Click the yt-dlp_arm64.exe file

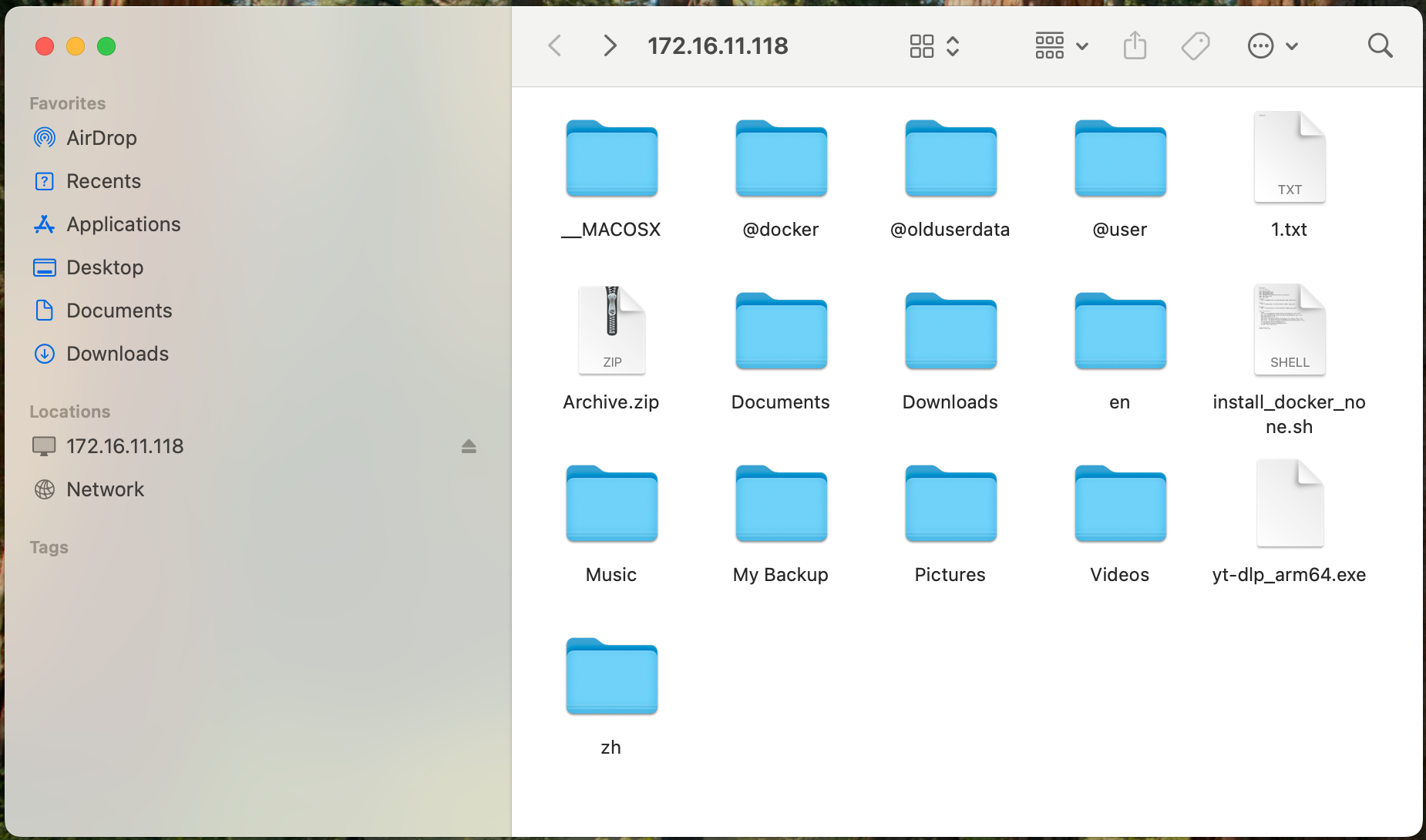point(1289,503)
